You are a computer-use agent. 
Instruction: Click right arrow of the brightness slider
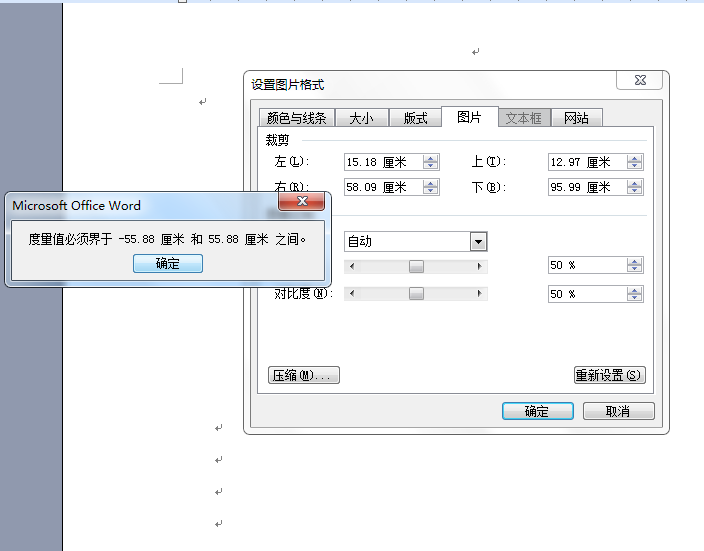click(x=480, y=266)
